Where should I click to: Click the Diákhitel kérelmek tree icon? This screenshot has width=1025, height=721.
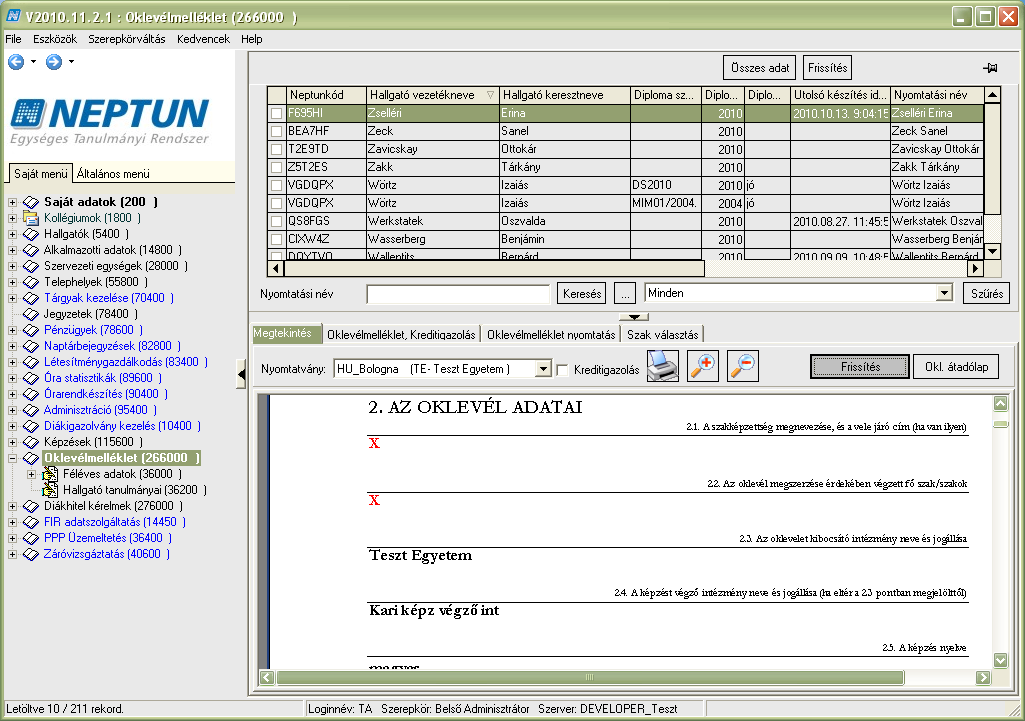(31, 506)
